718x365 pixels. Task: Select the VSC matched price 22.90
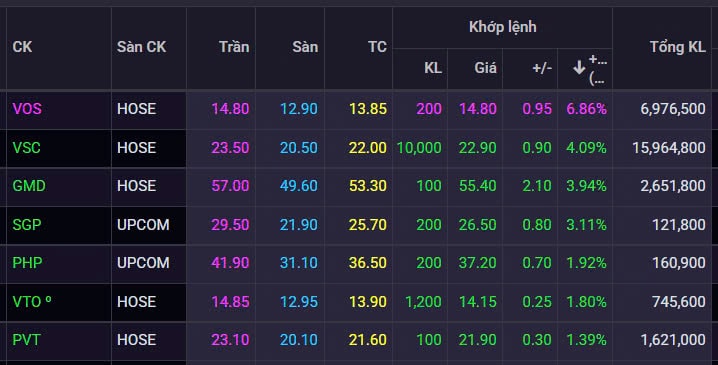[x=478, y=148]
